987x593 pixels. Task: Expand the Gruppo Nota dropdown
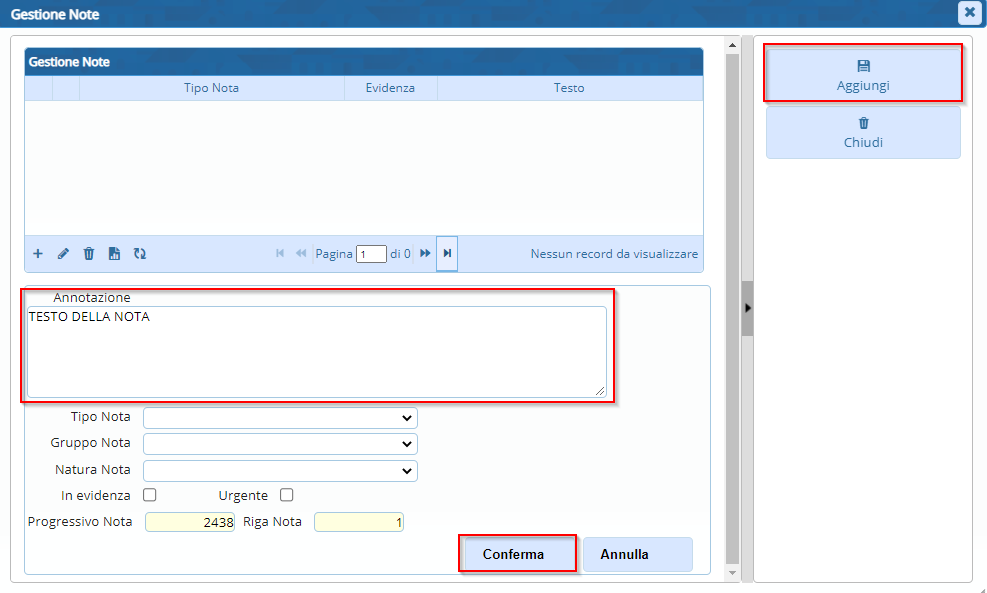(x=280, y=443)
